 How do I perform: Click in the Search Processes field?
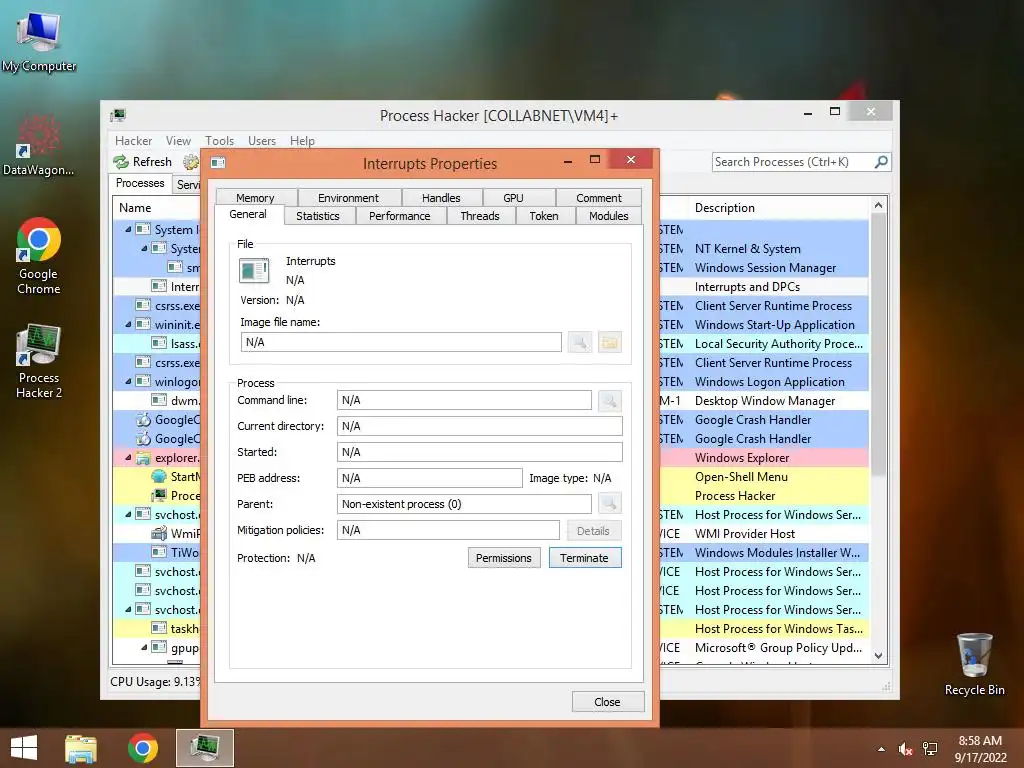point(793,161)
